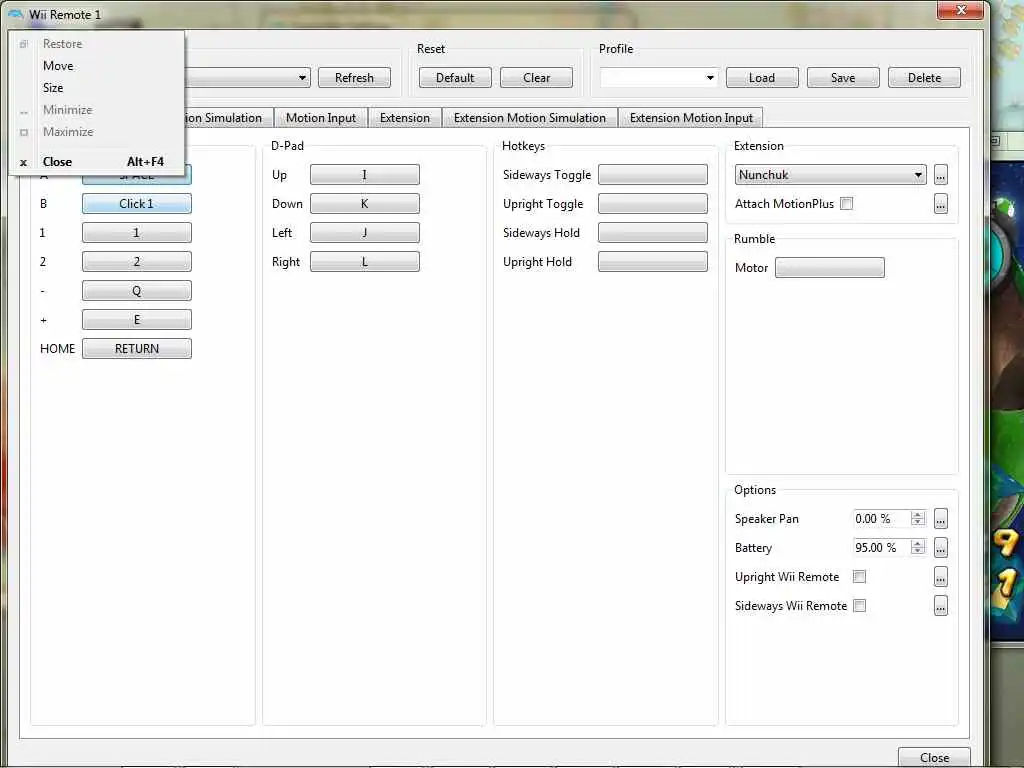Expand the Device dropdown arrow
Image resolution: width=1024 pixels, height=768 pixels.
tap(302, 78)
